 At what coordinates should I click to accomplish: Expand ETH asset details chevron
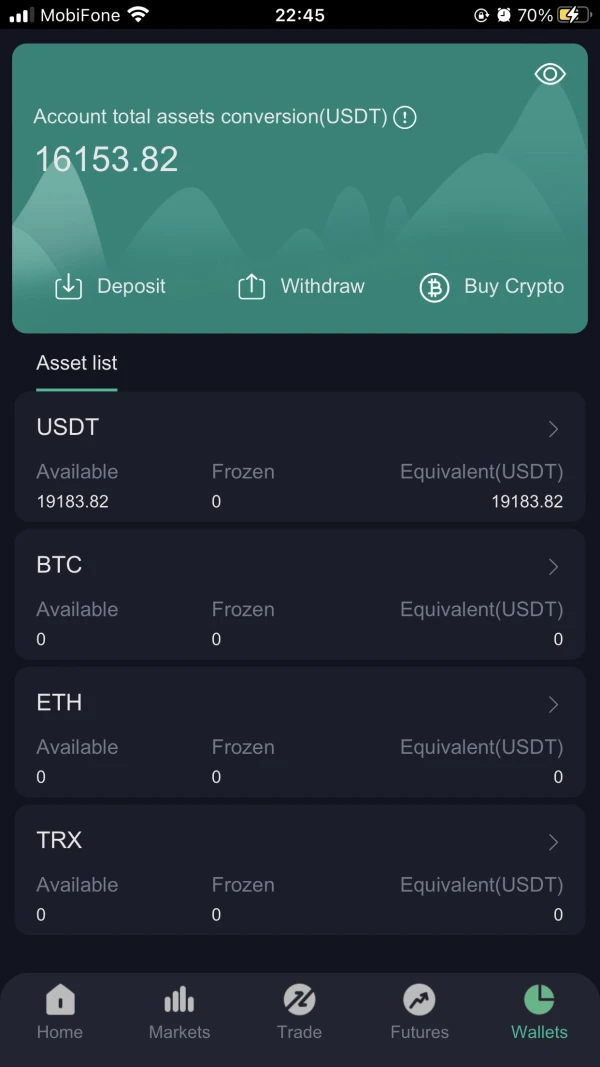553,705
